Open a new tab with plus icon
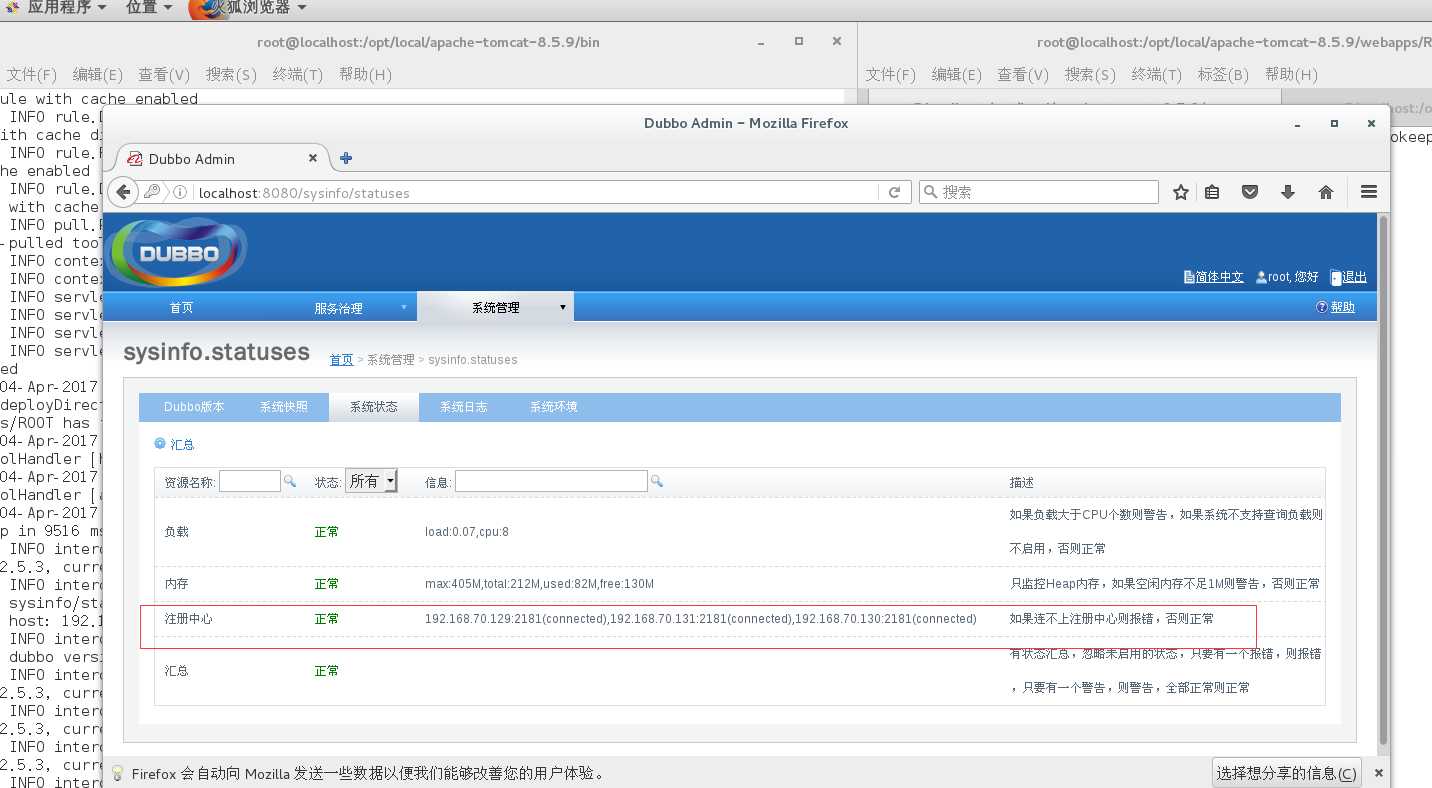 pos(346,158)
